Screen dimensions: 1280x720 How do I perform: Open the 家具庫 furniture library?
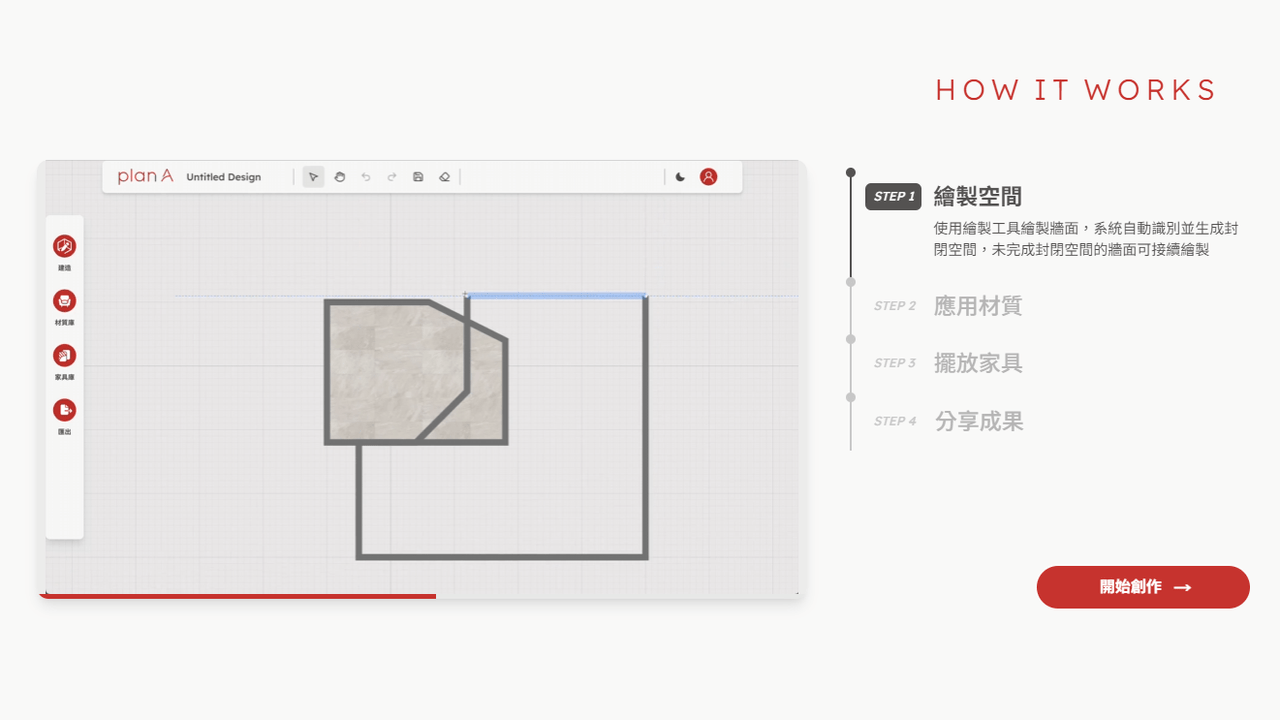pyautogui.click(x=64, y=356)
